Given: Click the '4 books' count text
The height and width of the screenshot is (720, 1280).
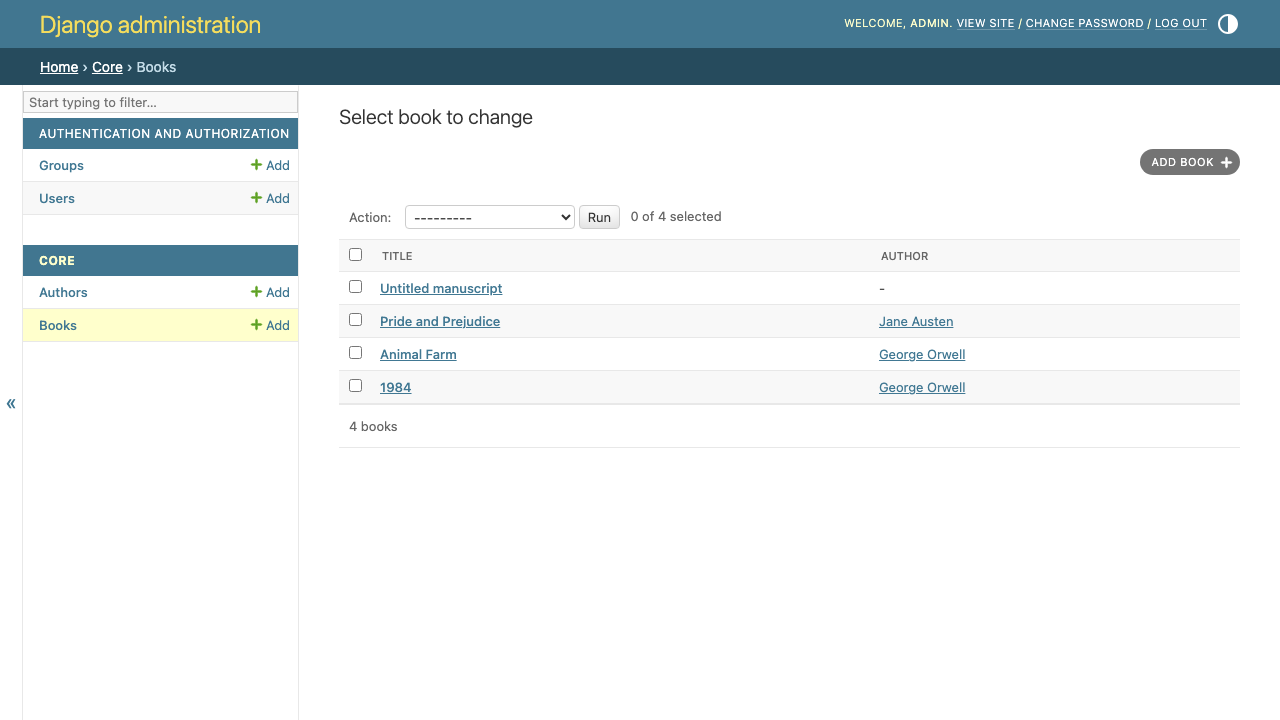Looking at the screenshot, I should (x=373, y=426).
